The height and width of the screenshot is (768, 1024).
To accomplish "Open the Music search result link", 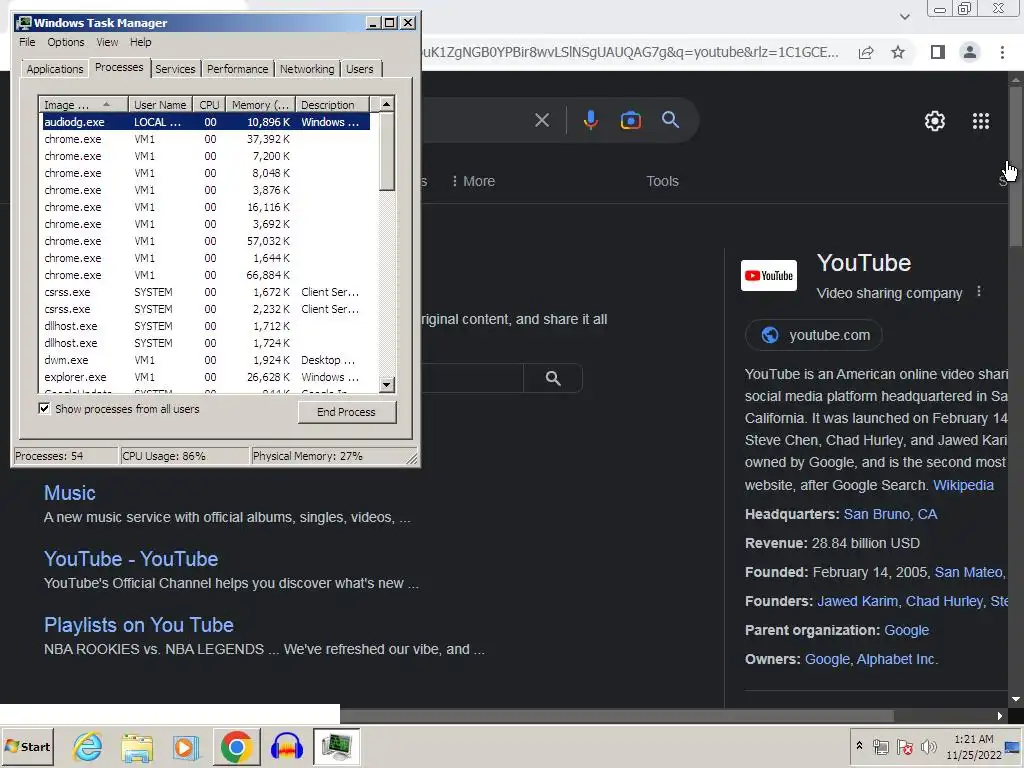I will tap(70, 493).
